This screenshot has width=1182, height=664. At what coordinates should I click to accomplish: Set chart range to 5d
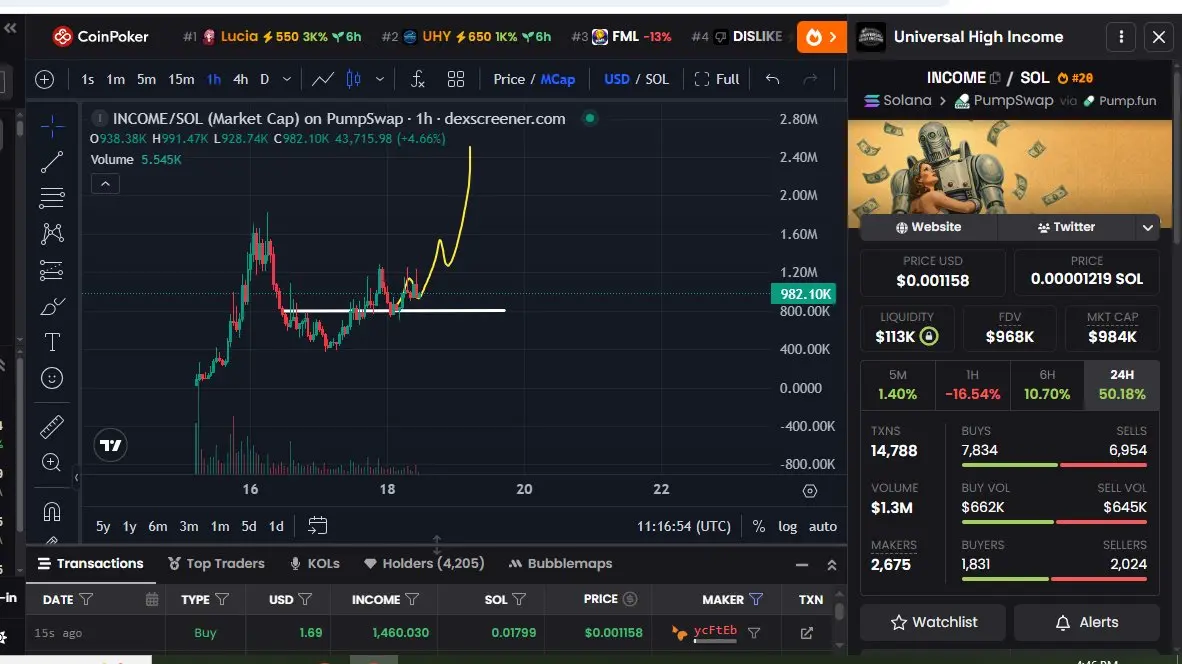pos(249,526)
